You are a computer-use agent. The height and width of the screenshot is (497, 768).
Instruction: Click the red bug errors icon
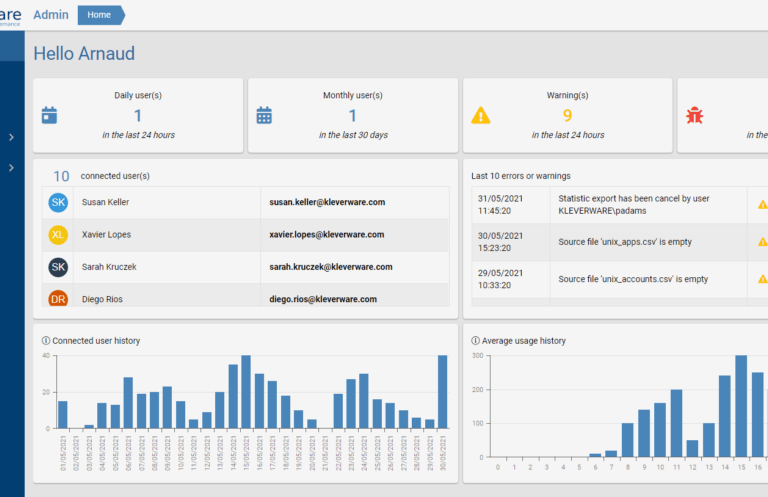point(695,116)
